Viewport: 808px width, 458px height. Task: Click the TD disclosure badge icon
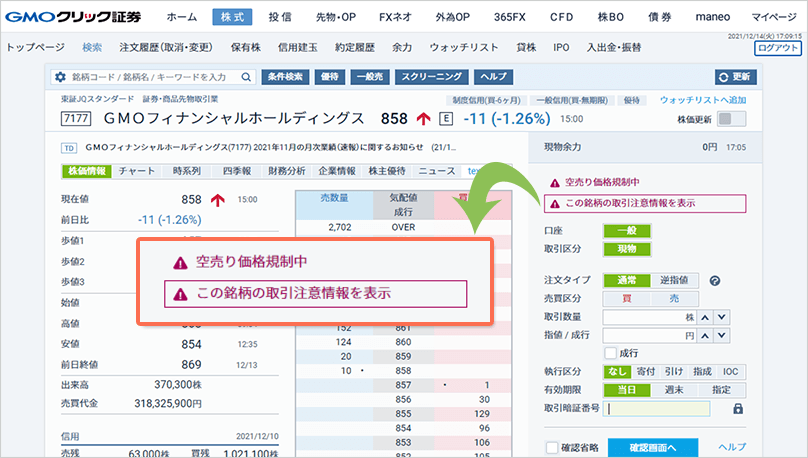[x=69, y=148]
